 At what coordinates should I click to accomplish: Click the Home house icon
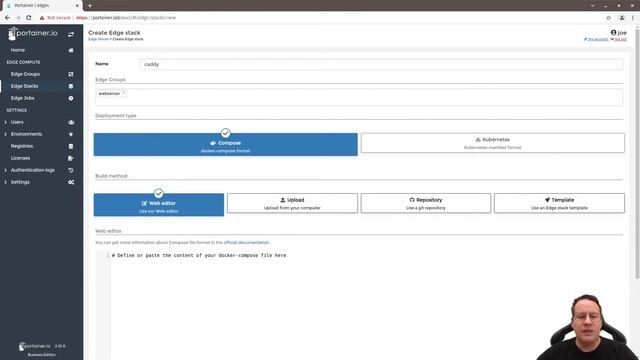click(x=71, y=50)
